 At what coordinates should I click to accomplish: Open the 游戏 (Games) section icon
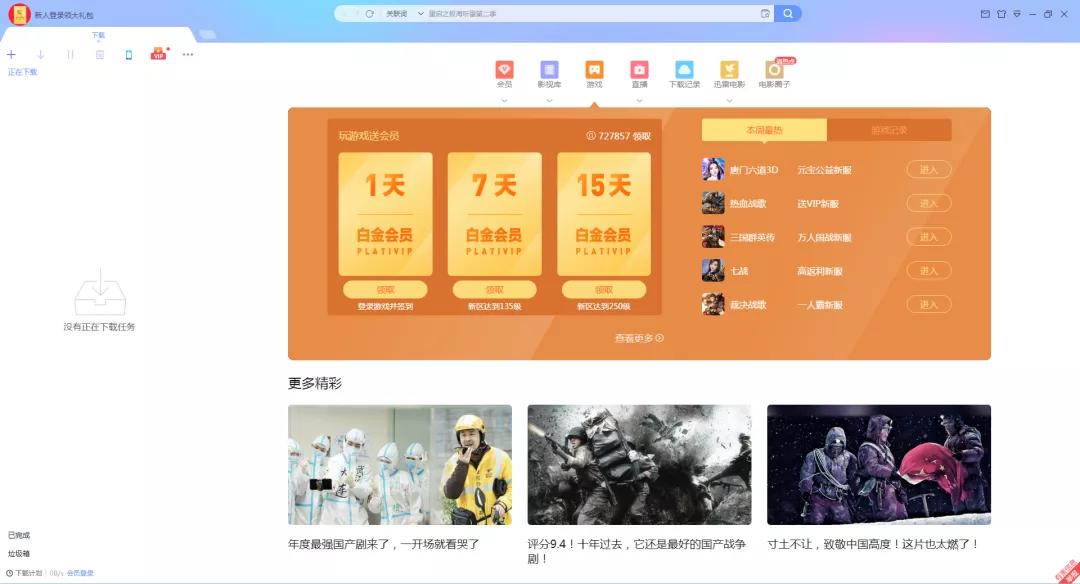click(594, 70)
